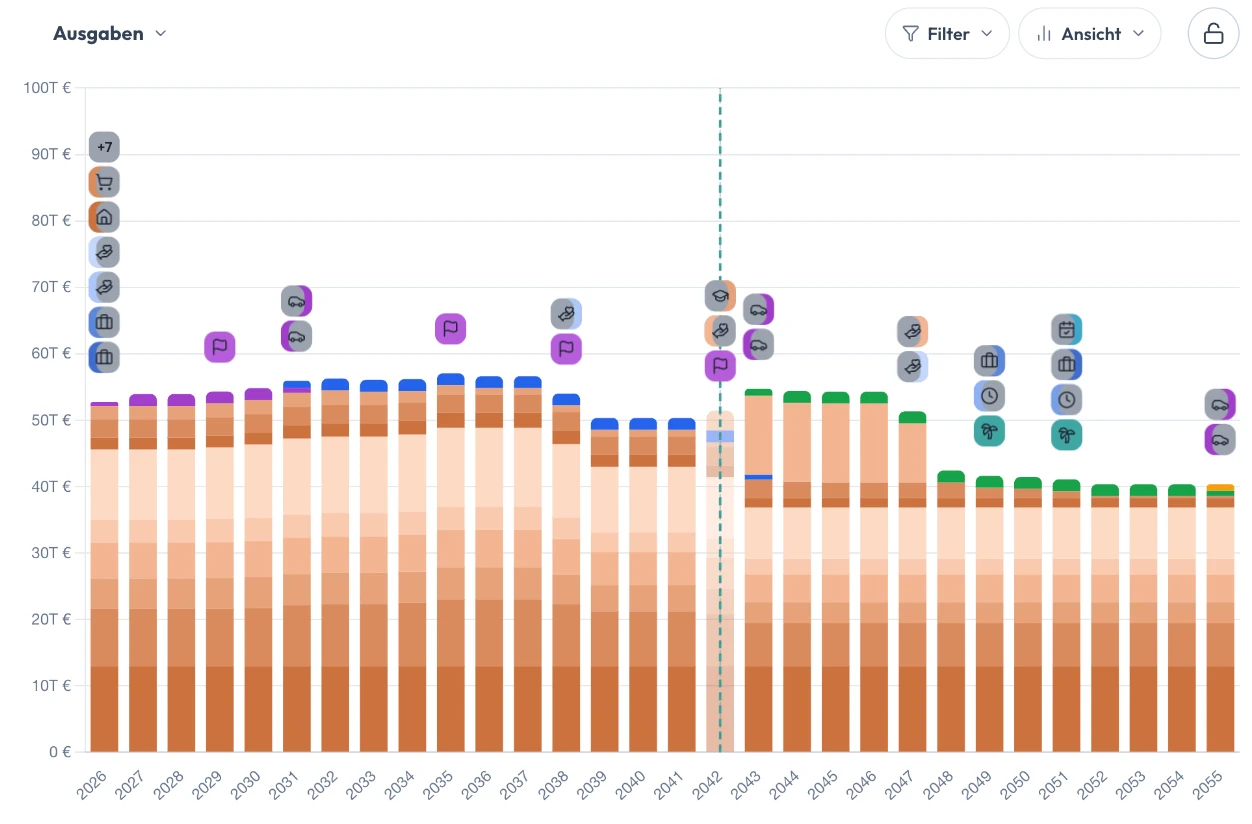Select the 2033 expense bar

point(374,566)
